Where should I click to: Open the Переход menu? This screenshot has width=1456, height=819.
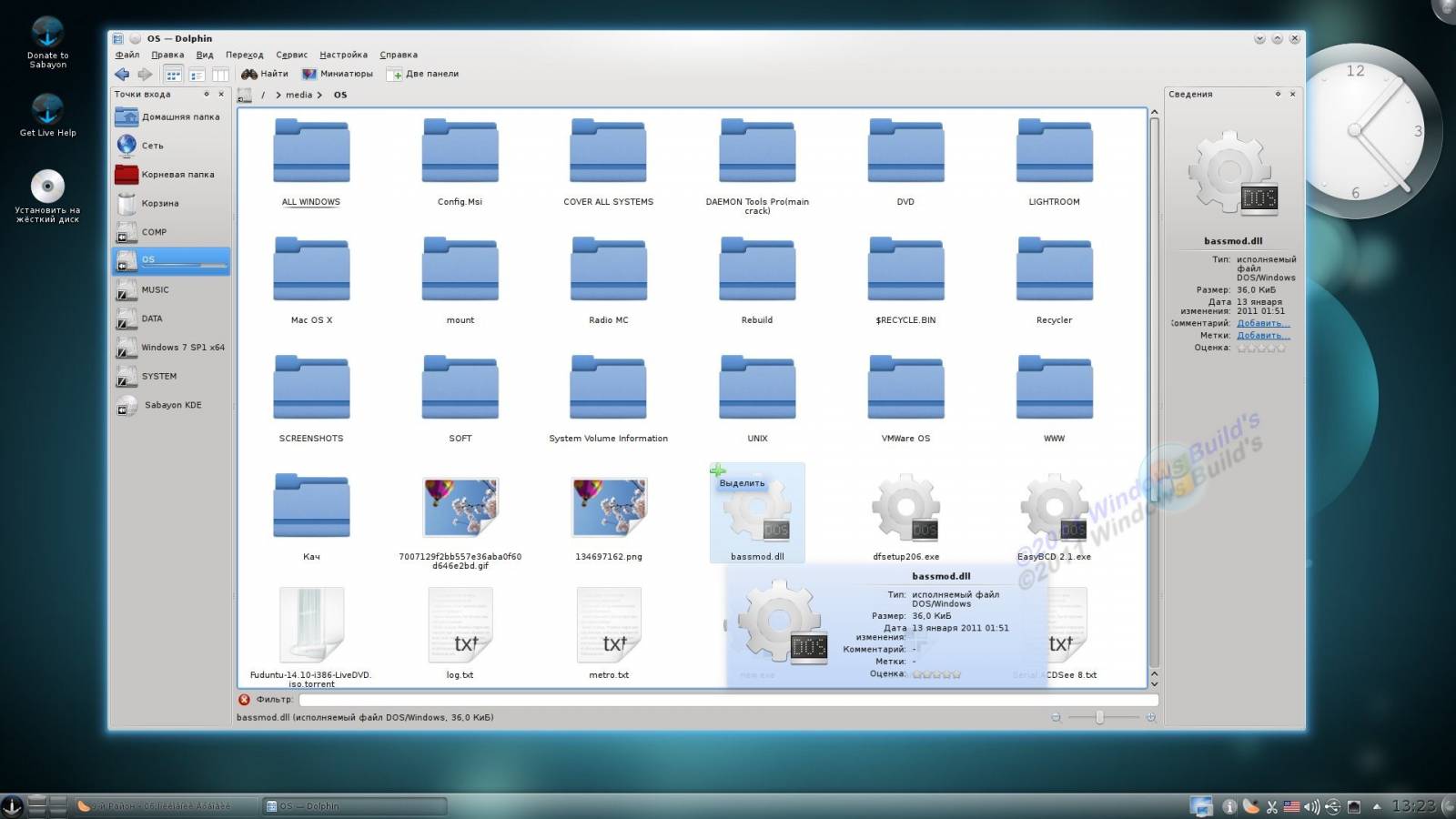(x=245, y=55)
